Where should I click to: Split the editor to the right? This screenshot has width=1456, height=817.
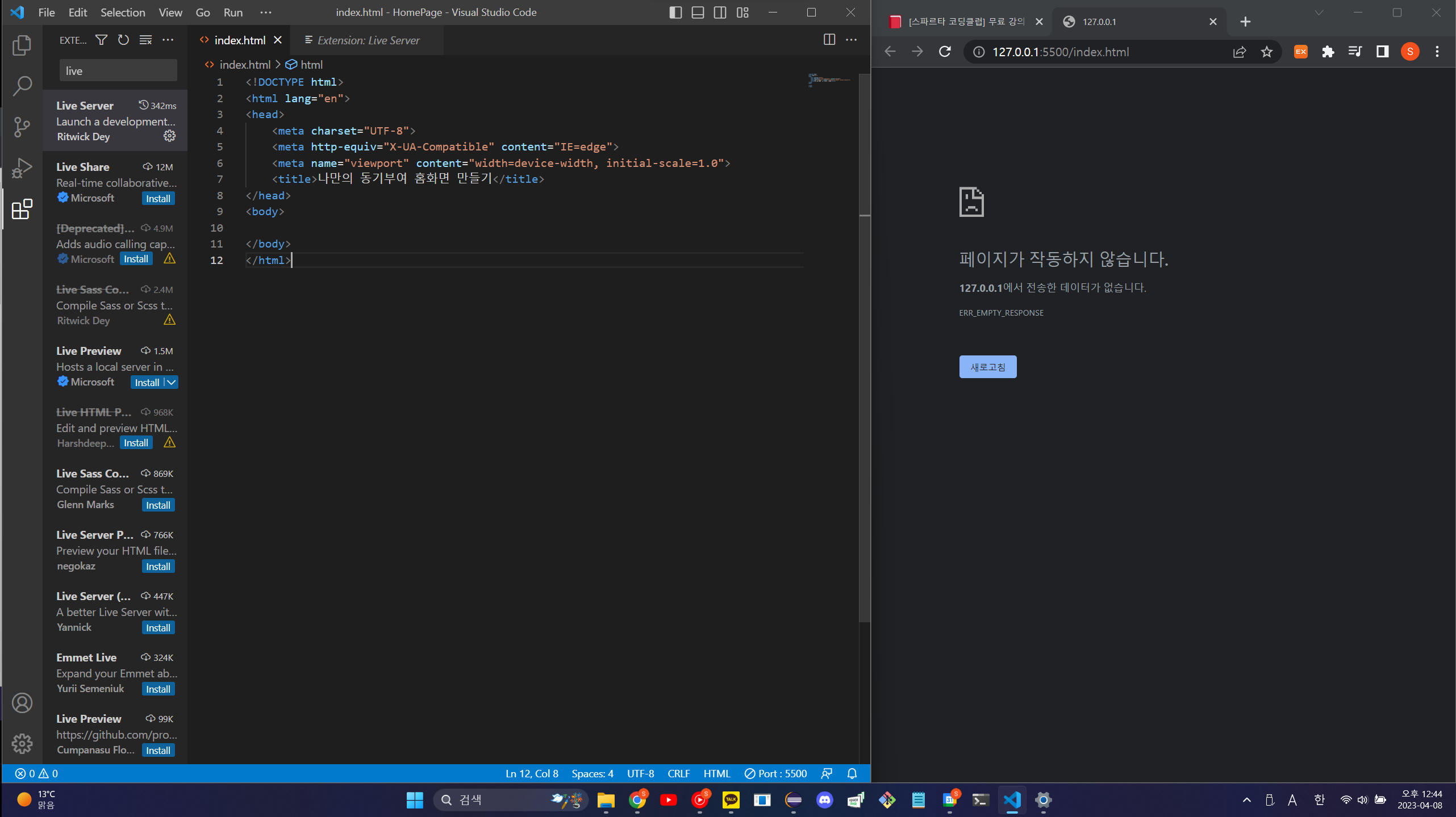829,40
